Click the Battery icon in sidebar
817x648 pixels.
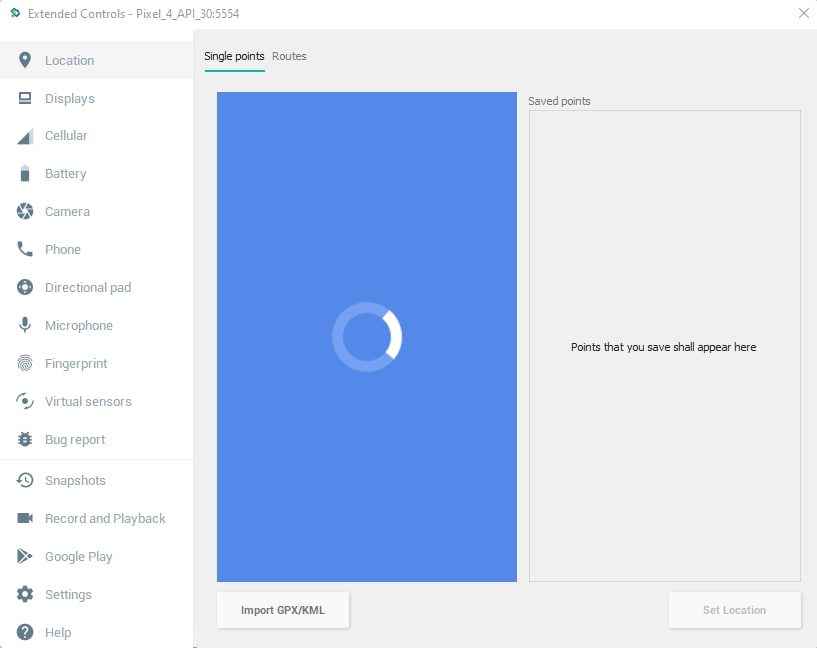point(24,173)
